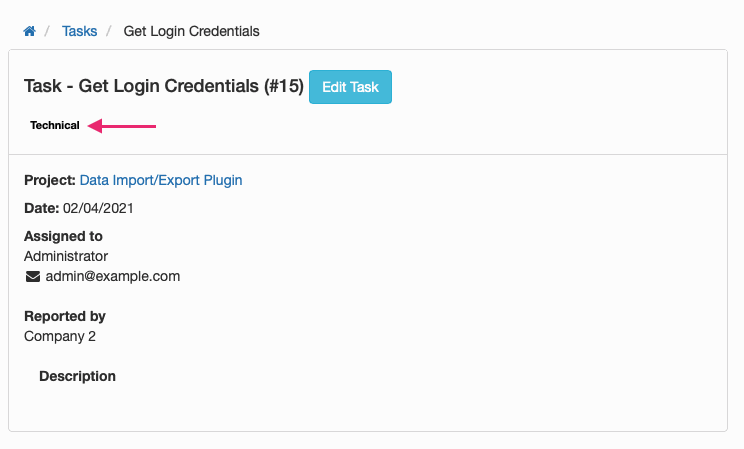The image size is (744, 449).
Task: Click the Assigned to label
Action: click(x=63, y=236)
